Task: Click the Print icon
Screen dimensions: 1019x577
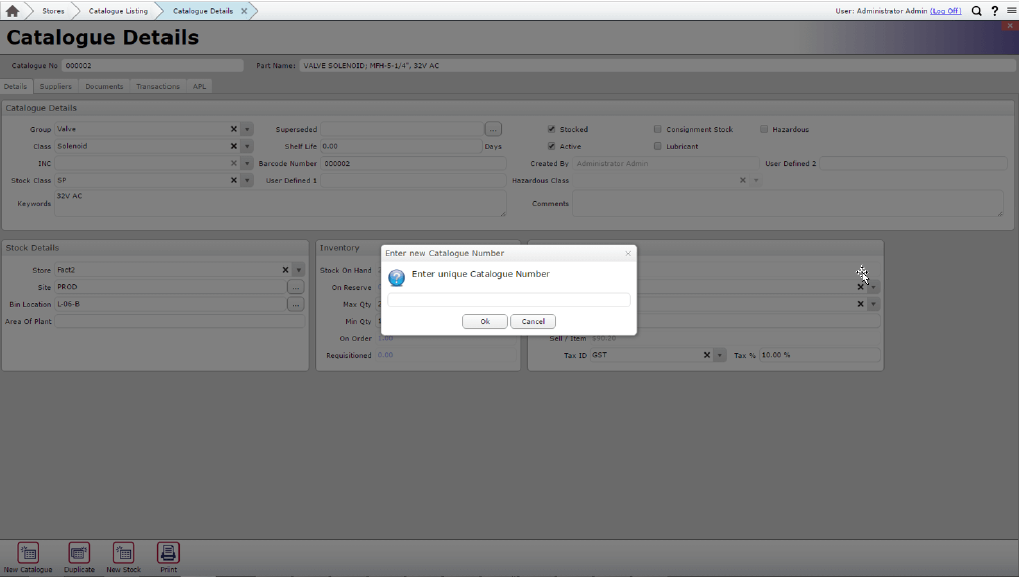Action: point(169,553)
